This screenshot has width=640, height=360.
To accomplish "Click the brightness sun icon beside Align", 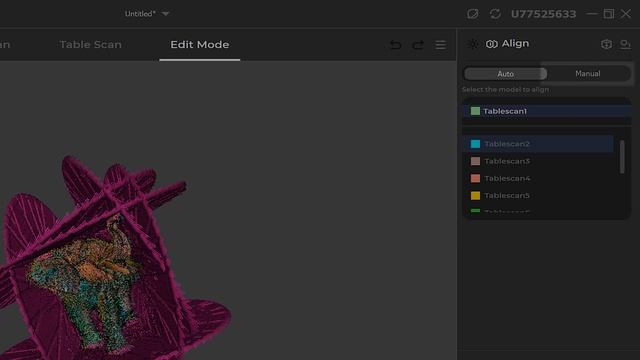I will click(x=473, y=44).
